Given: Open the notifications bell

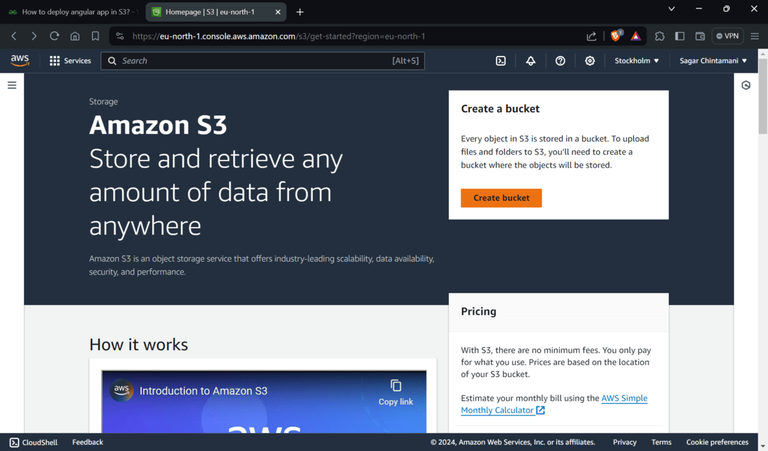Looking at the screenshot, I should coord(530,61).
